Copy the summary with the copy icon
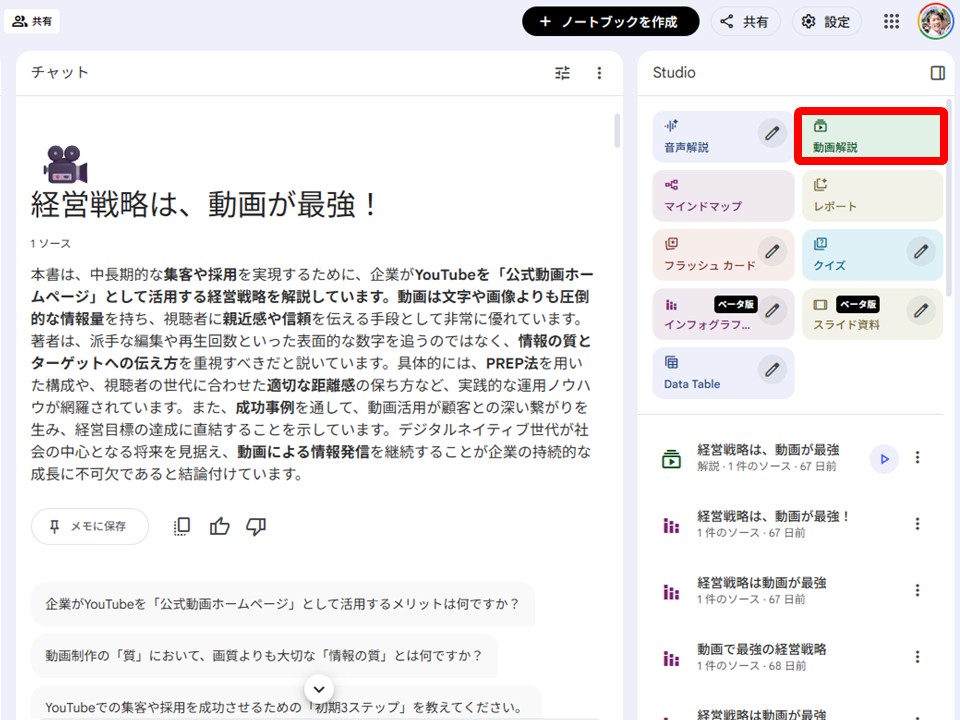960x720 pixels. tap(182, 527)
